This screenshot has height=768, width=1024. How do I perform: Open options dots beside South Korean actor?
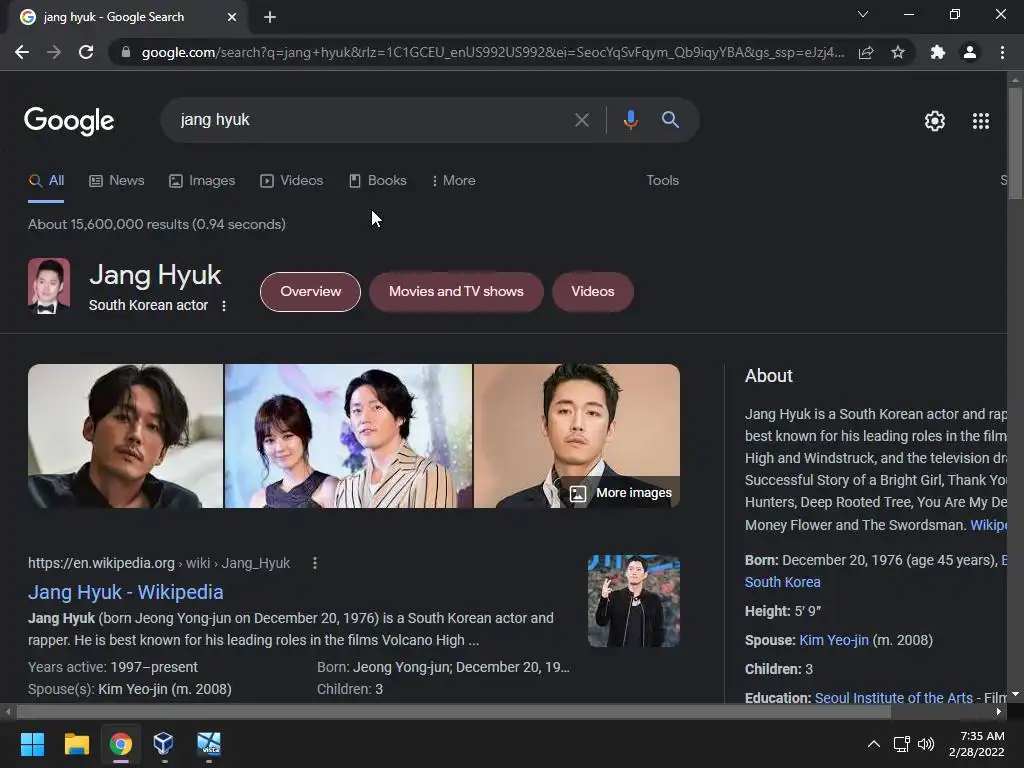[x=224, y=306]
